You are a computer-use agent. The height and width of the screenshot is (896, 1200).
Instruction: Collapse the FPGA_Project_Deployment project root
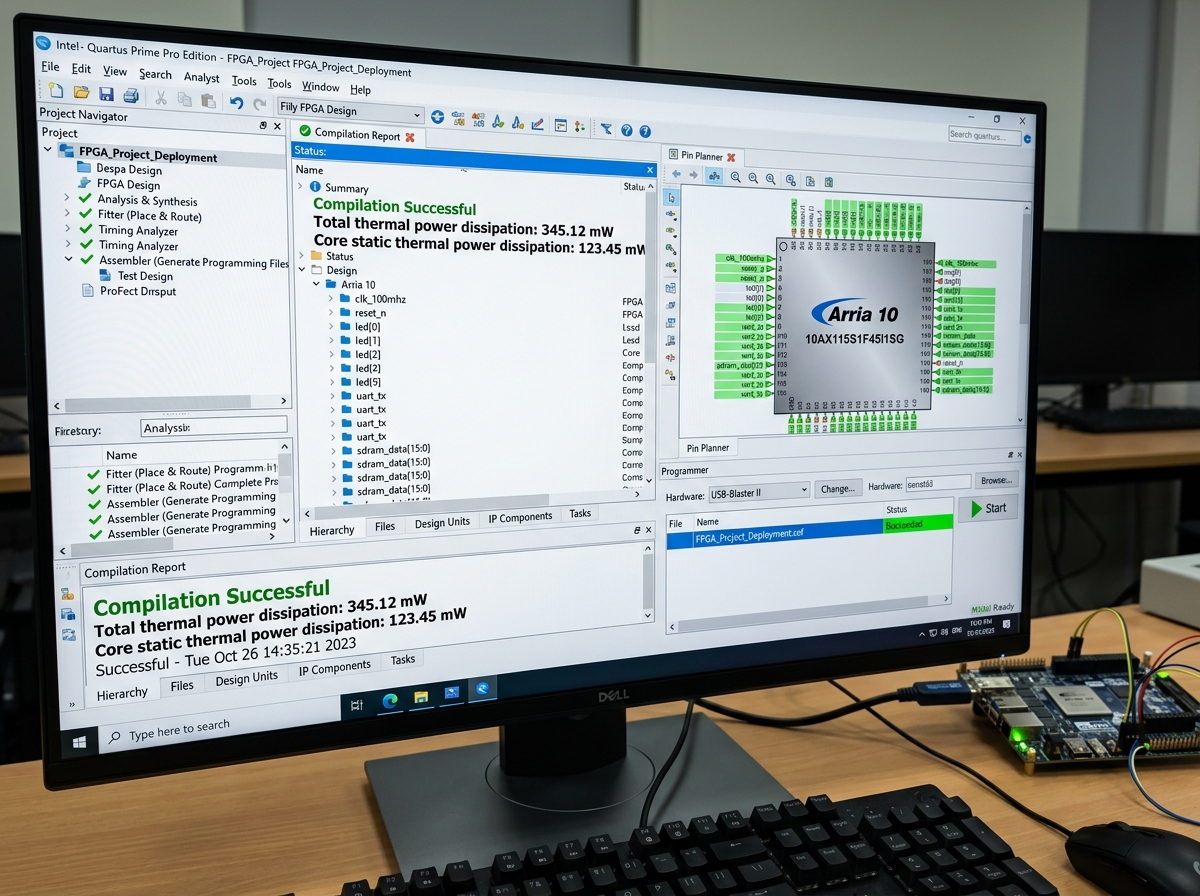(48, 151)
